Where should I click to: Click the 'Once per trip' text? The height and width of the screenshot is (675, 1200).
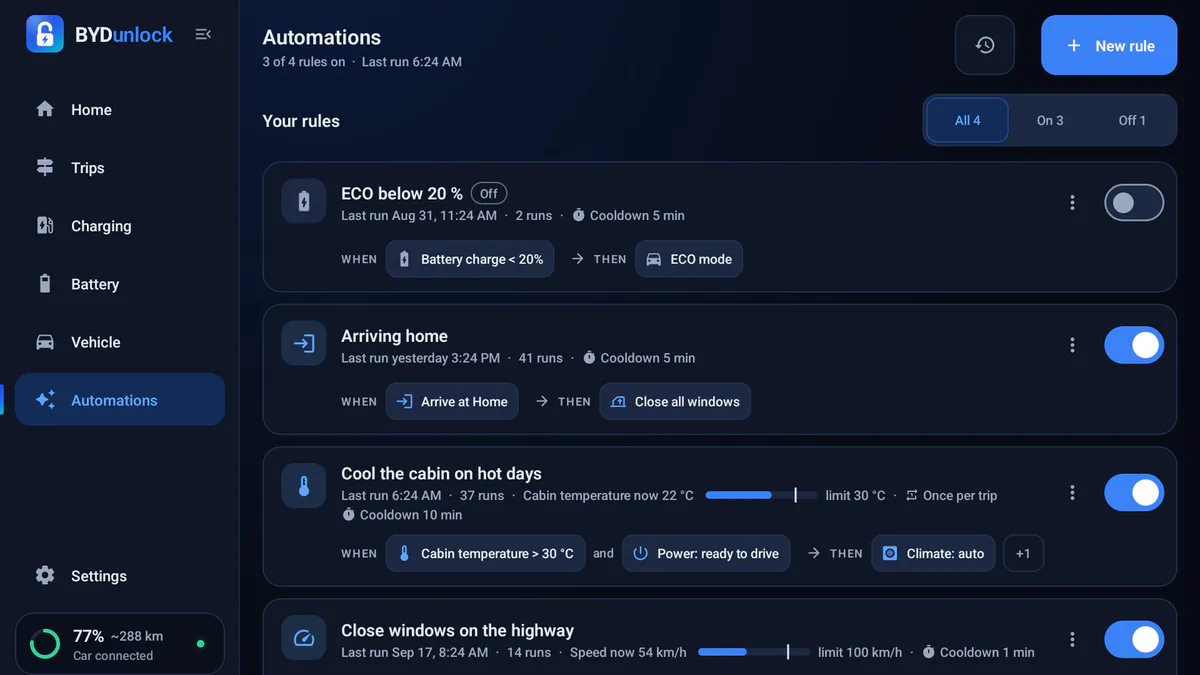[960, 495]
